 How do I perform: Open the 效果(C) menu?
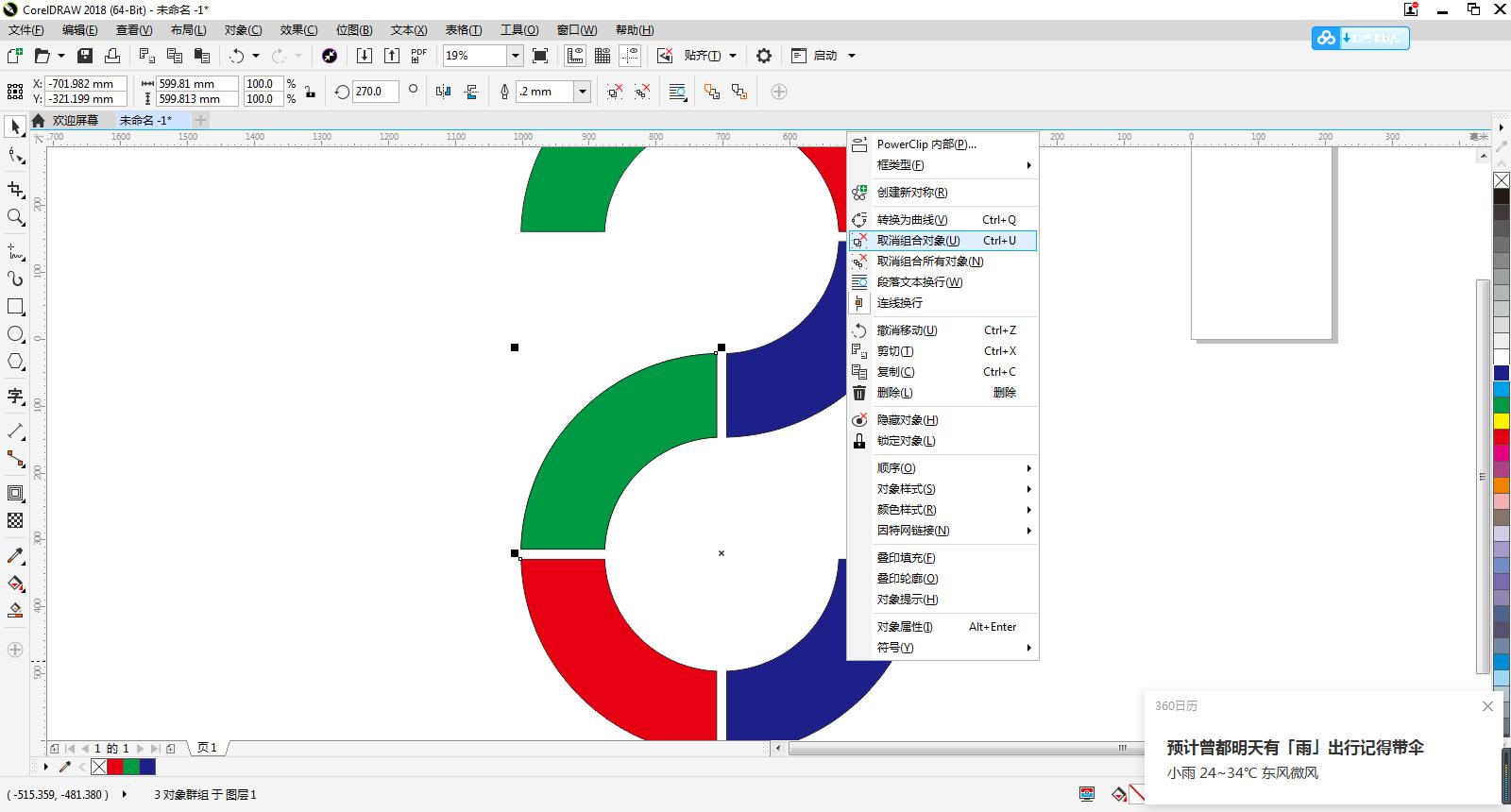298,30
